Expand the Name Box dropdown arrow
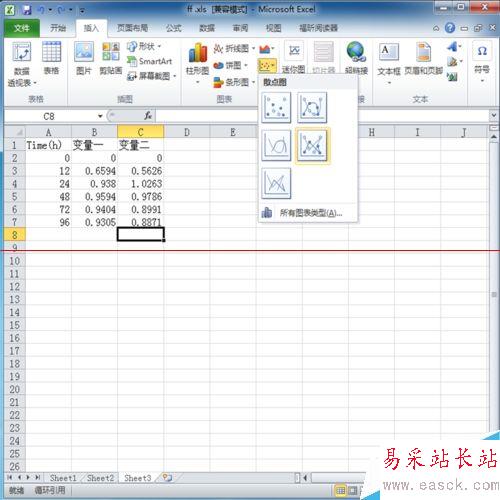 100,116
